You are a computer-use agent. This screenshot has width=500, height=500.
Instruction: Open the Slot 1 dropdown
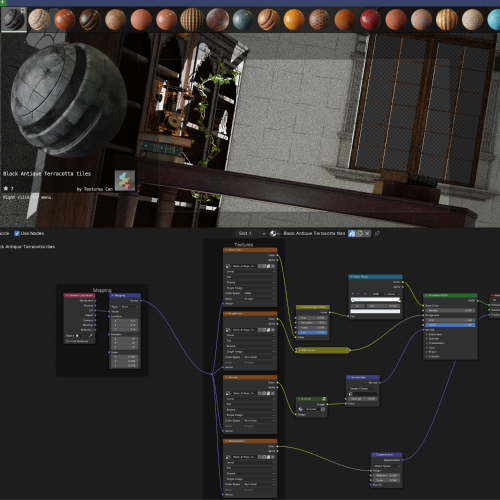(x=251, y=233)
